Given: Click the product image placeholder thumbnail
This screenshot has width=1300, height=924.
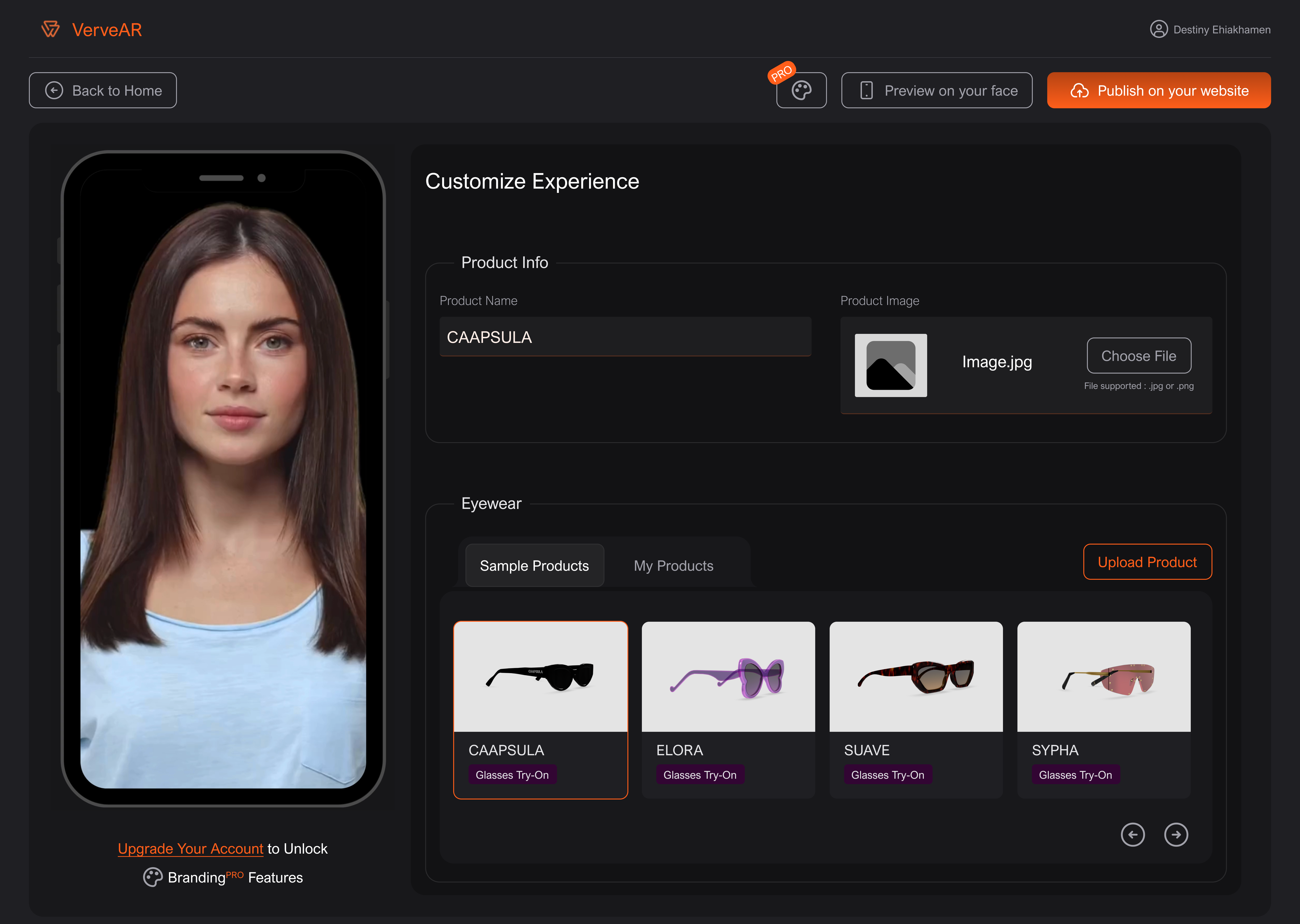Looking at the screenshot, I should (x=891, y=365).
